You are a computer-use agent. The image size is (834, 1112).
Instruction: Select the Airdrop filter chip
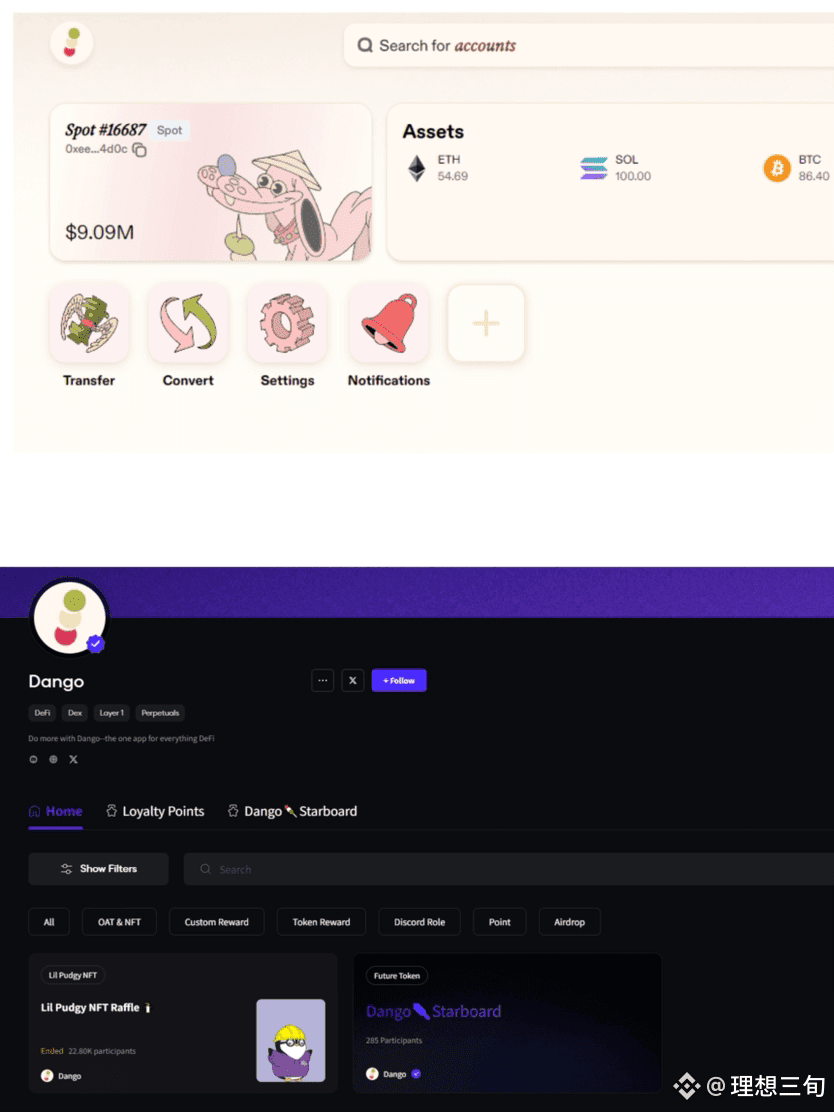tap(569, 922)
